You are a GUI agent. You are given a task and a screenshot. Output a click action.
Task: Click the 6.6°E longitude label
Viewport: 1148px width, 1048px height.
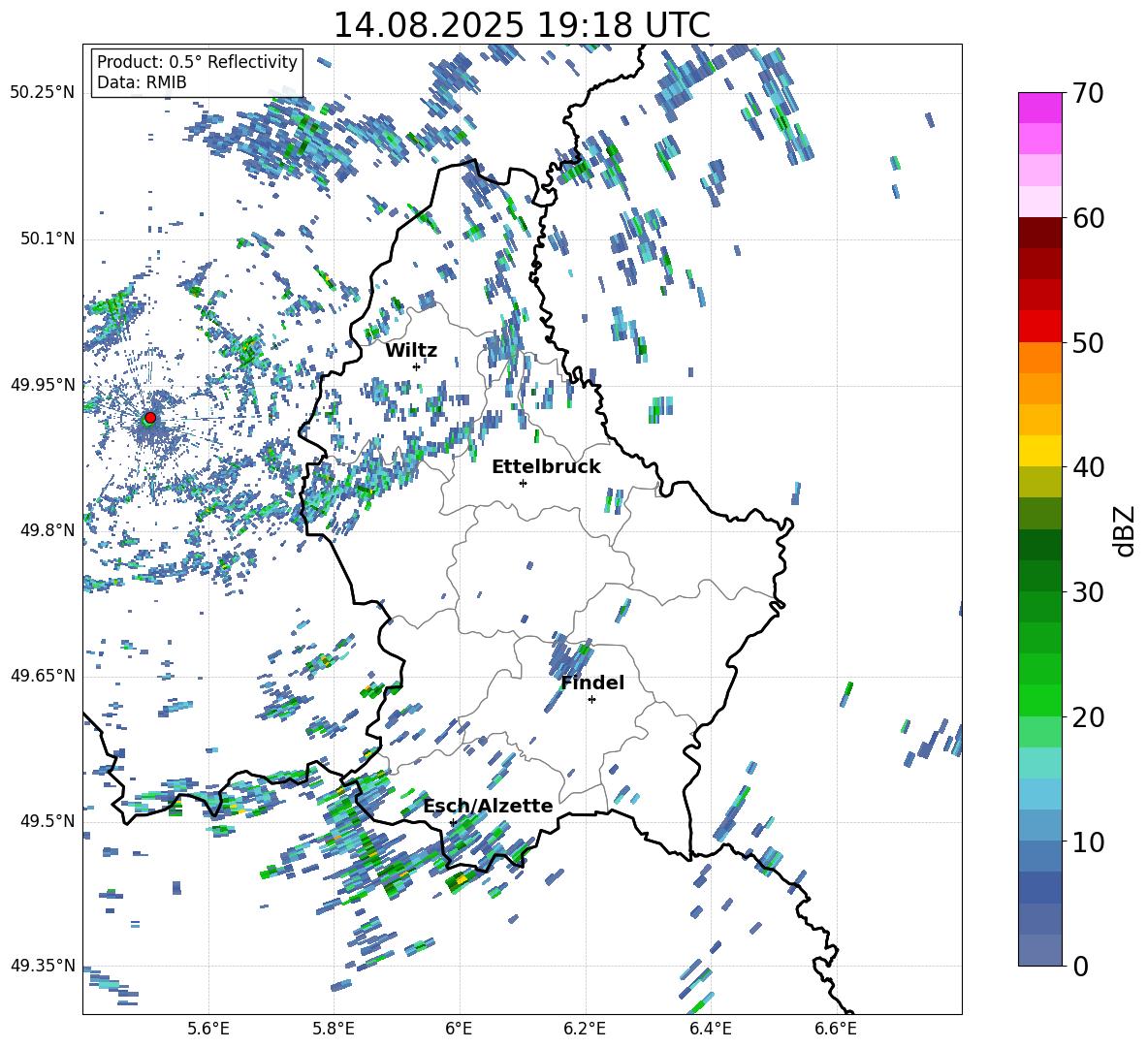(836, 1029)
